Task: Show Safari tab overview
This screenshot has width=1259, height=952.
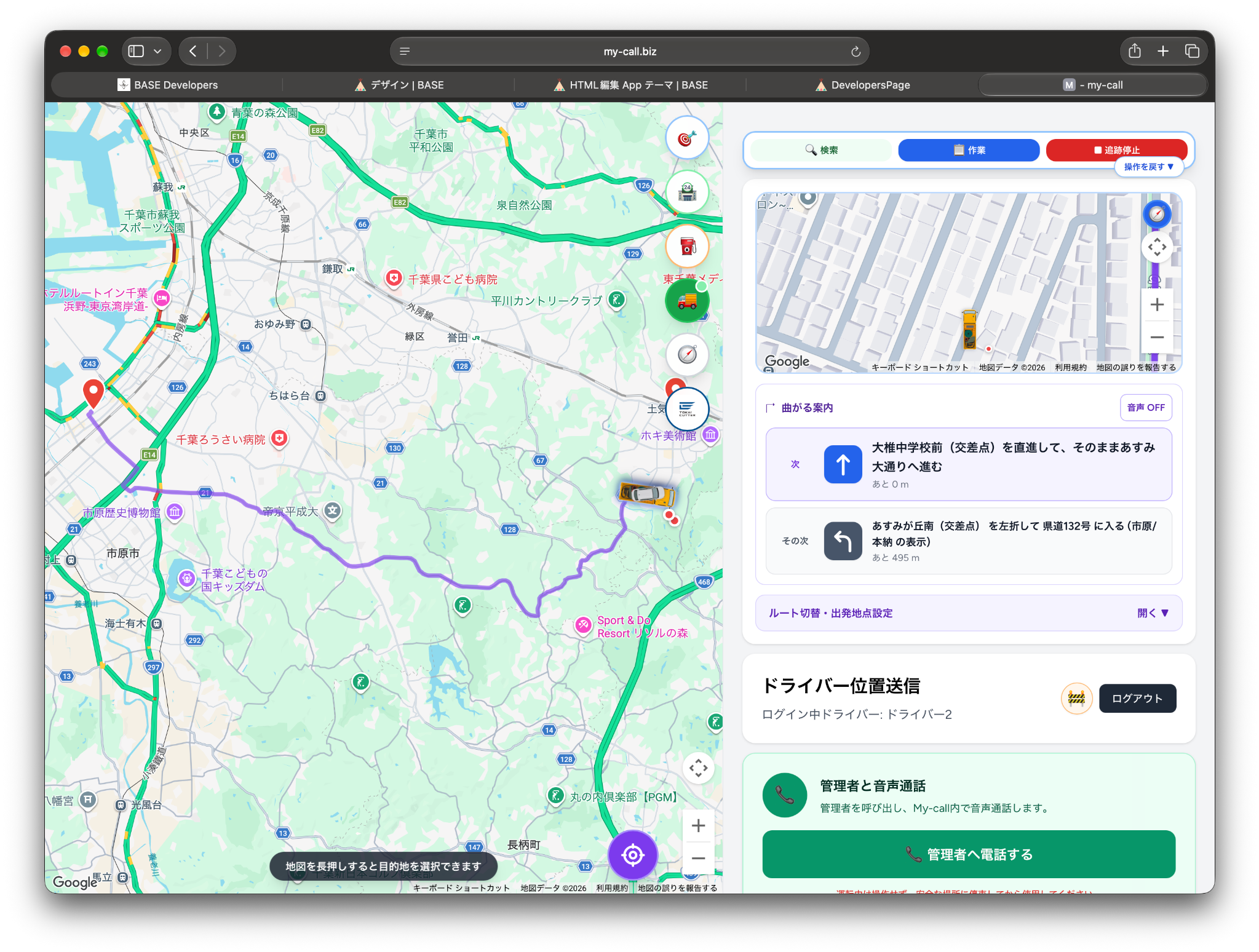Action: [x=1192, y=51]
